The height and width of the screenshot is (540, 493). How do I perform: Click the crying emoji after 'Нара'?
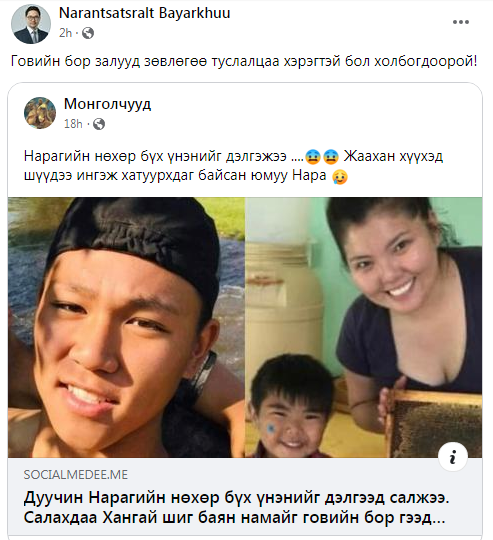(x=340, y=177)
